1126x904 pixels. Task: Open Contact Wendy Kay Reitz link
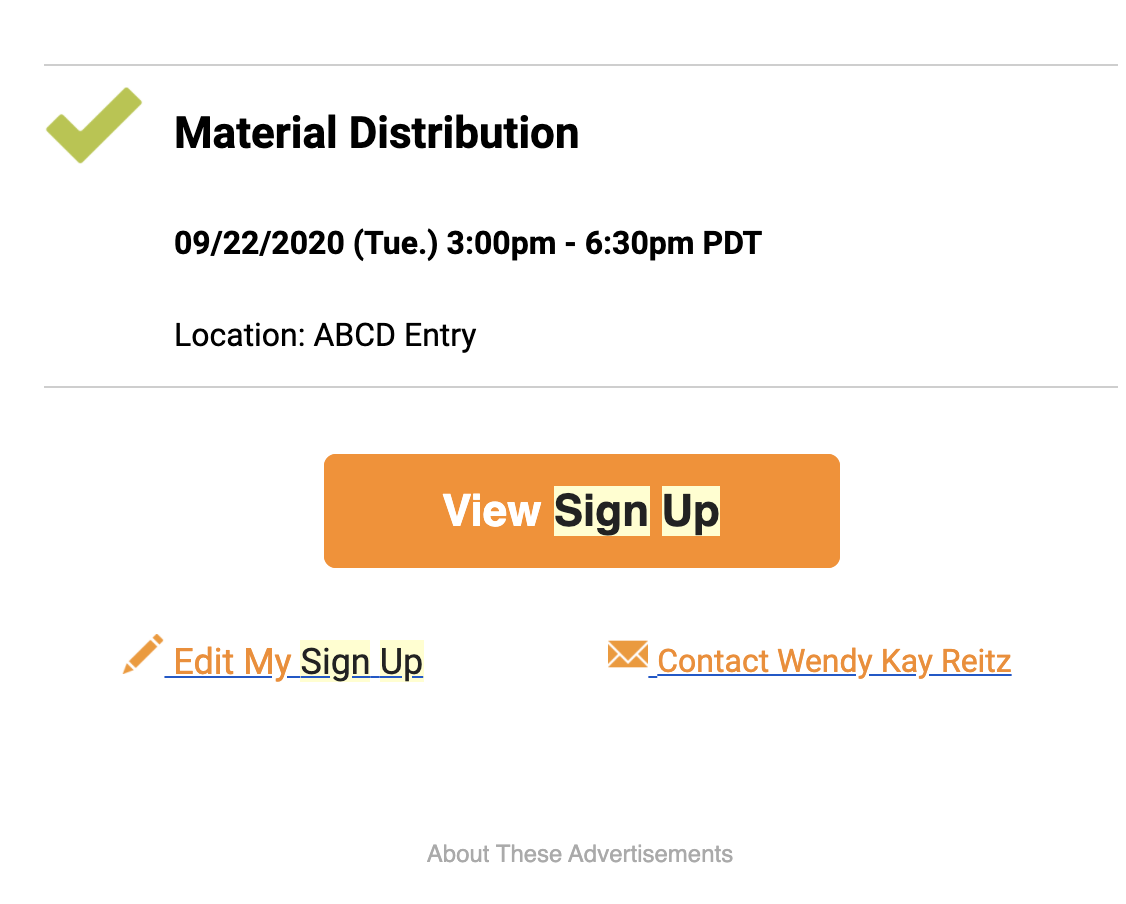[x=830, y=661]
